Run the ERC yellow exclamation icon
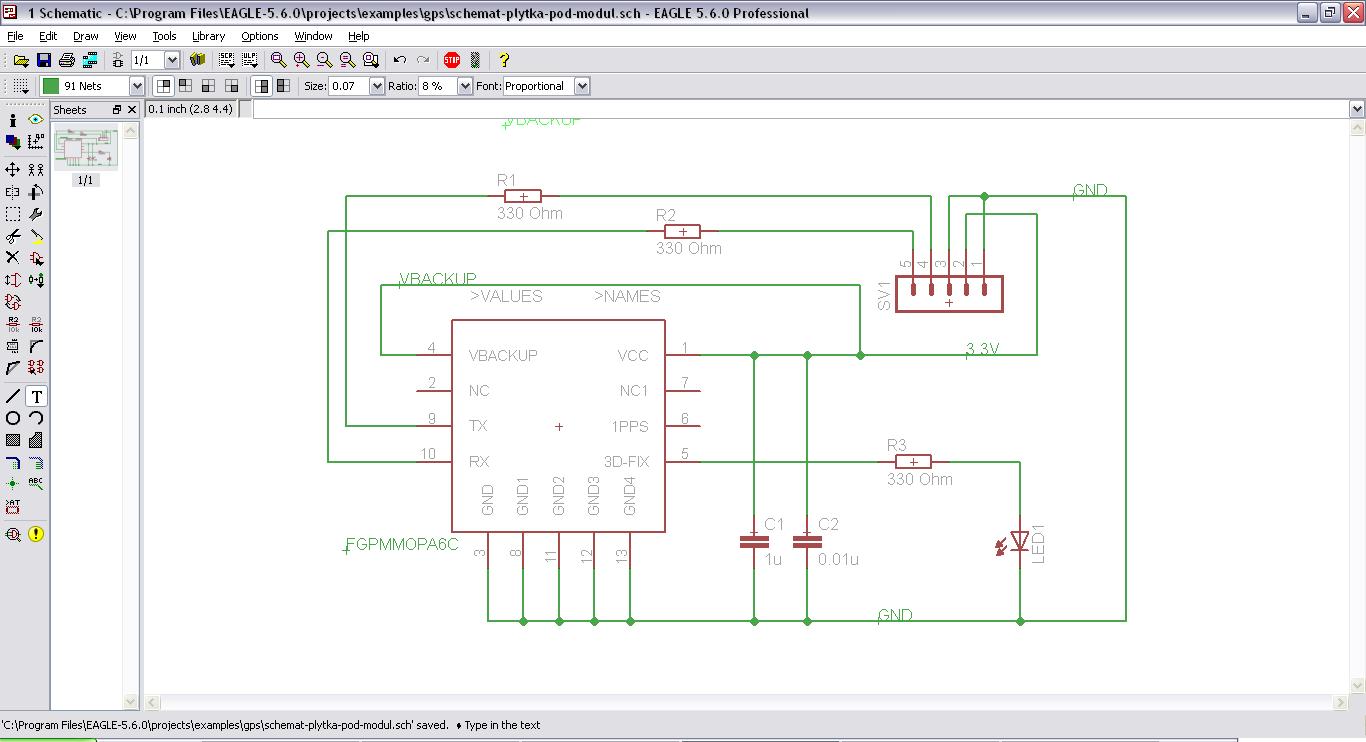Image resolution: width=1366 pixels, height=742 pixels. point(36,534)
